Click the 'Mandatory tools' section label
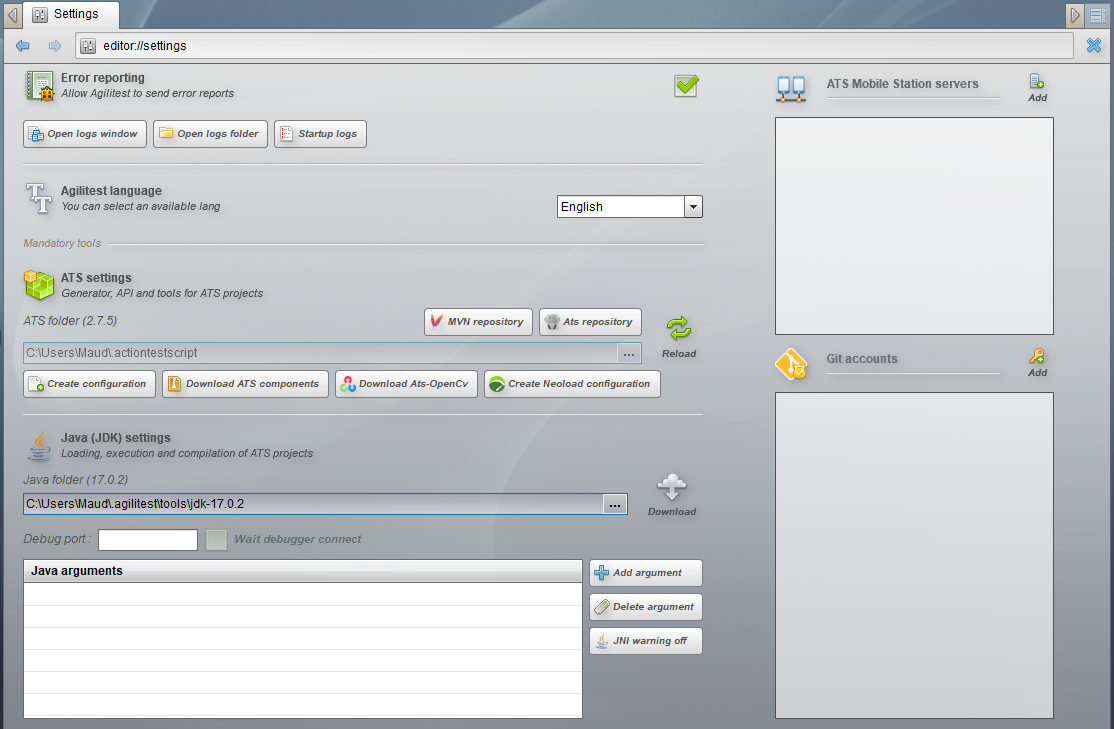The image size is (1114, 729). (x=63, y=244)
